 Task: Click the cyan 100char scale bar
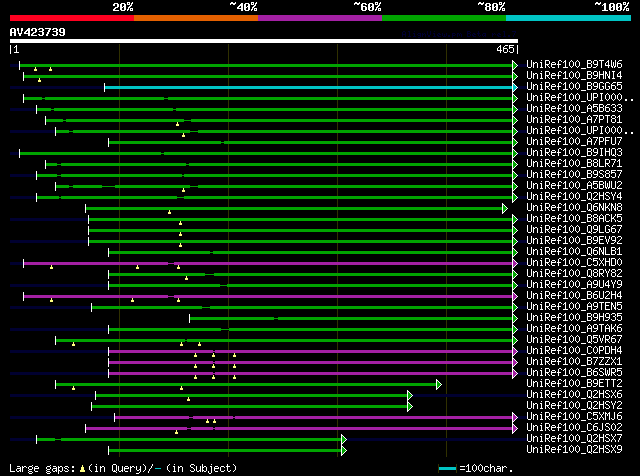pos(447,468)
